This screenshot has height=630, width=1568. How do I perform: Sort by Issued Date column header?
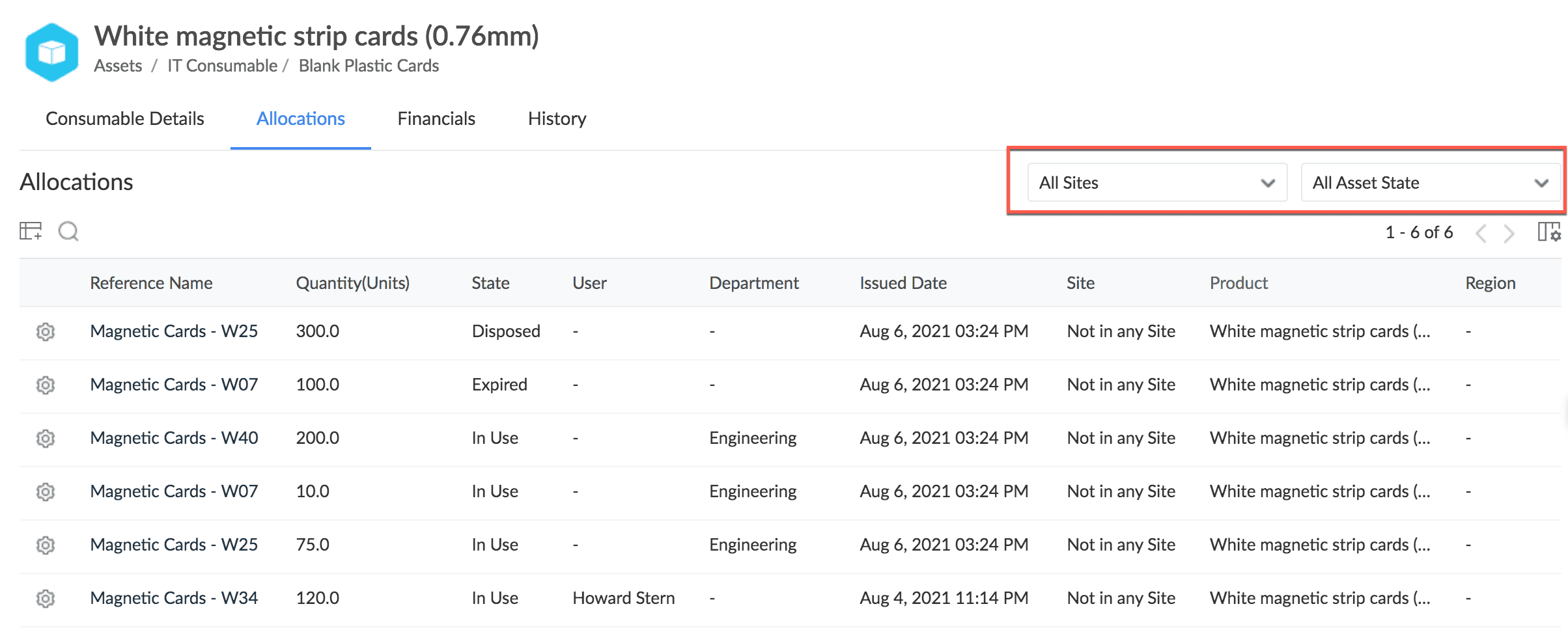pyautogui.click(x=903, y=283)
